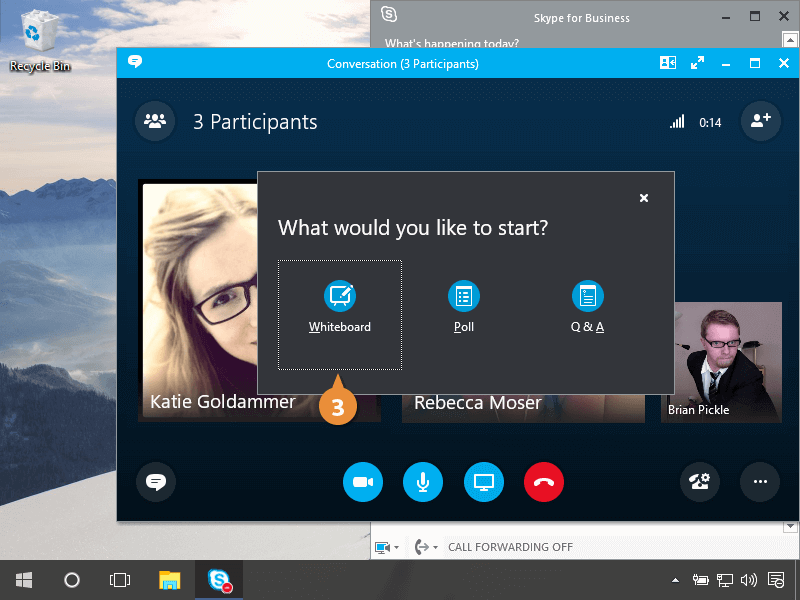Mute the microphone

[423, 483]
